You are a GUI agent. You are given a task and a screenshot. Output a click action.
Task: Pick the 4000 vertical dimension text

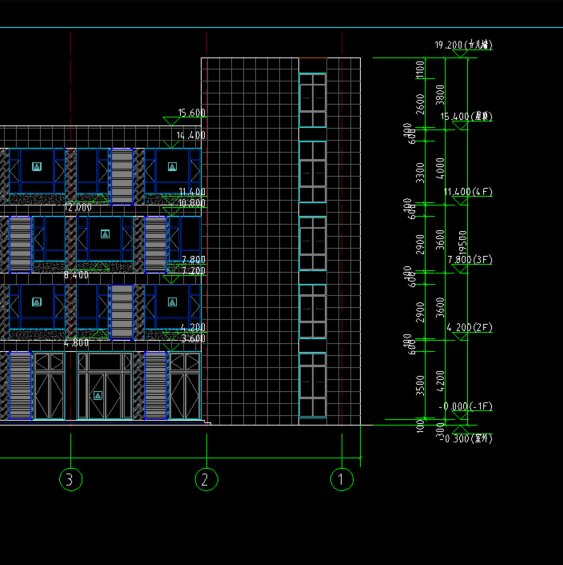tap(440, 168)
